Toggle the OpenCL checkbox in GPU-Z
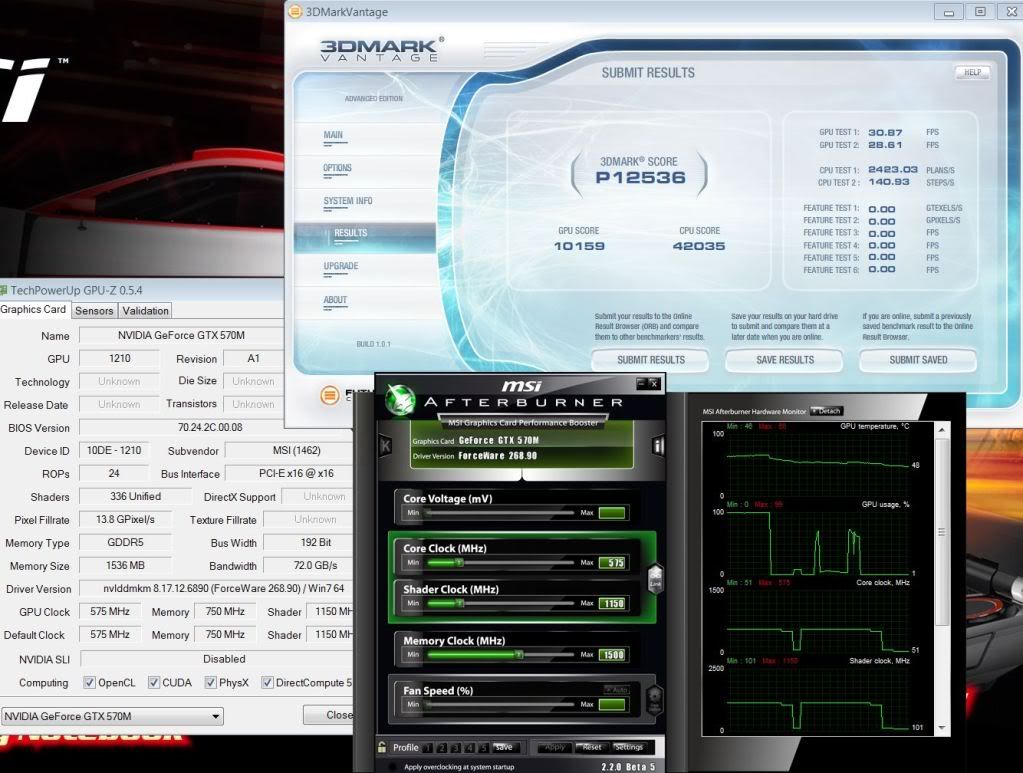The height and width of the screenshot is (773, 1023). point(89,683)
